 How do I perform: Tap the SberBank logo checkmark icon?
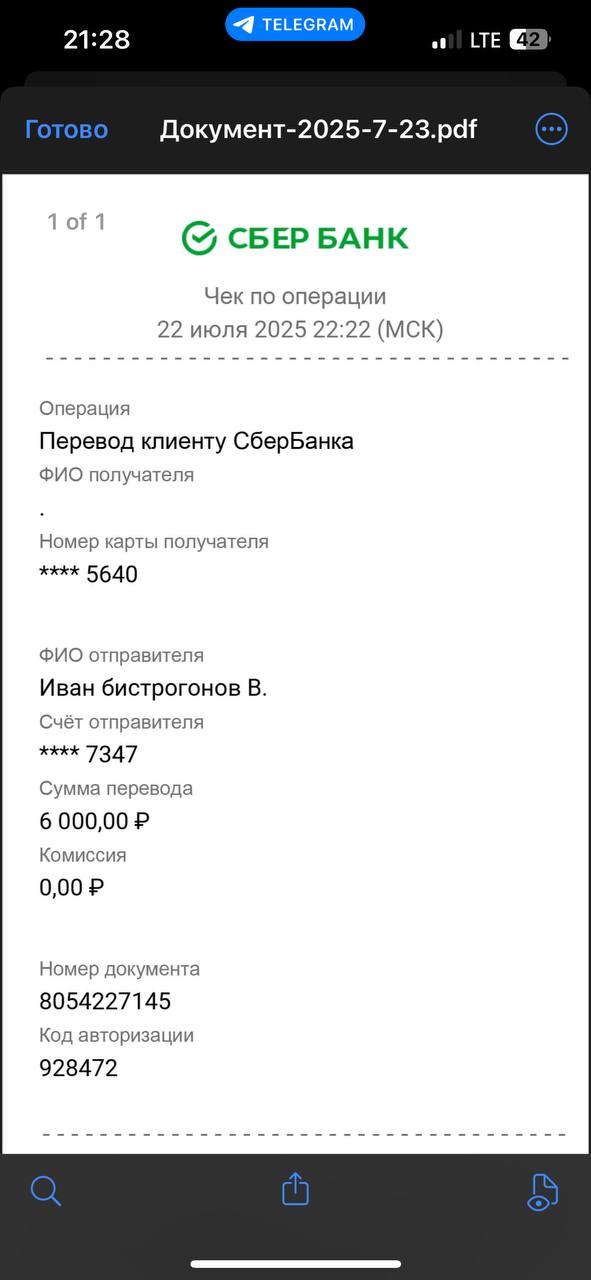(x=199, y=238)
